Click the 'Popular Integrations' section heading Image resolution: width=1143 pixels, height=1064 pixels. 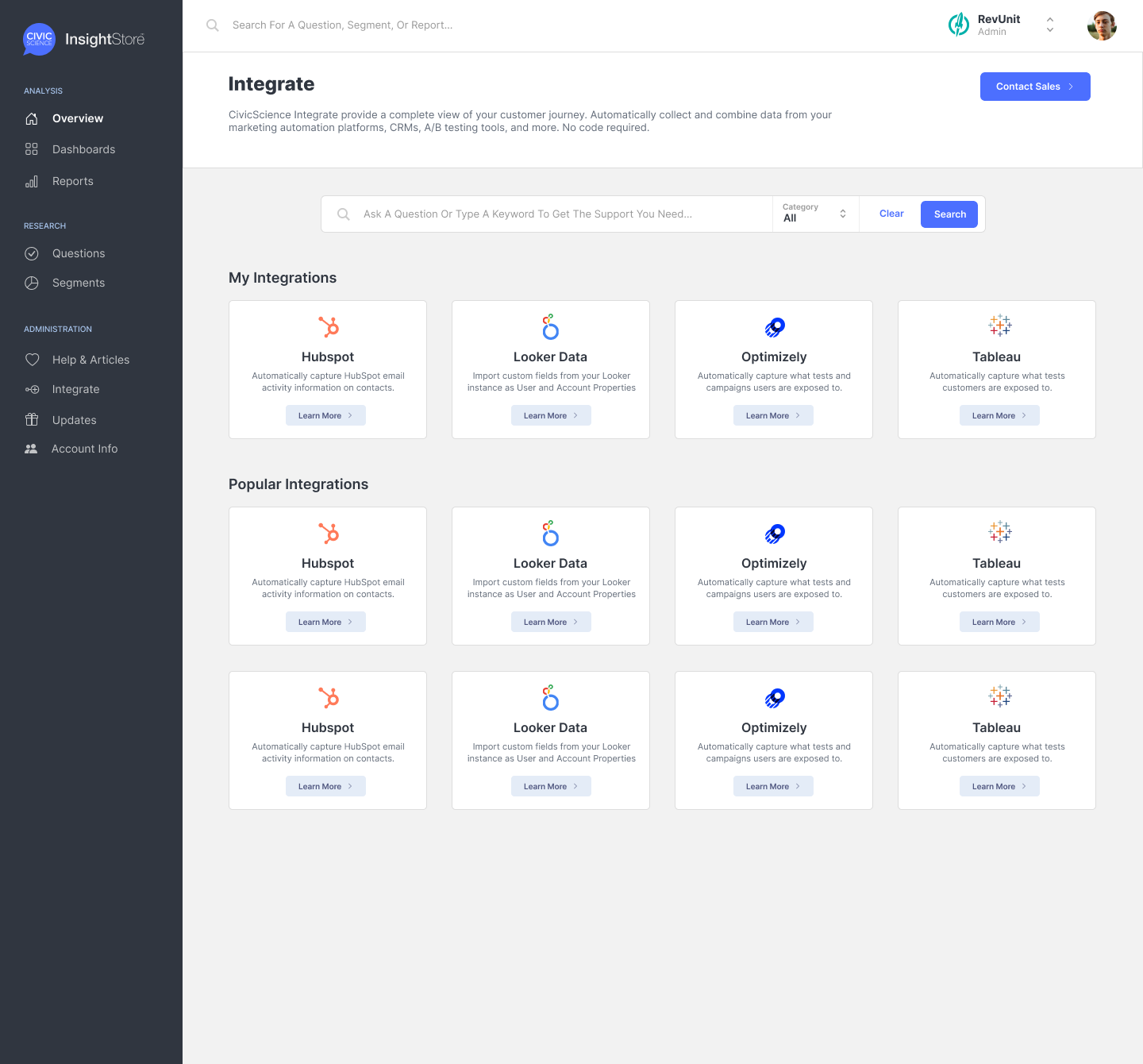coord(298,484)
